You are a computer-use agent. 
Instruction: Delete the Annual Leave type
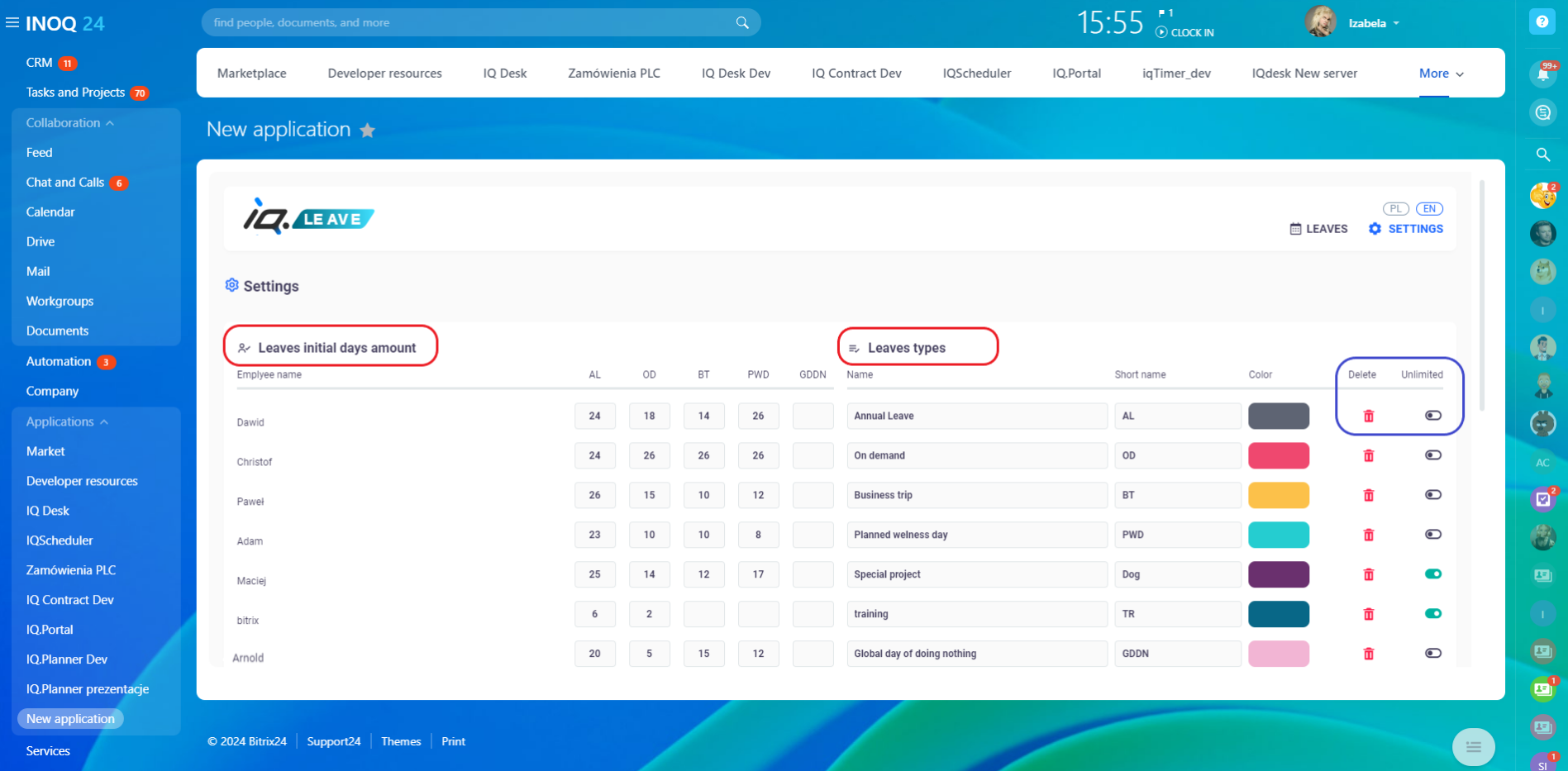coord(1369,416)
